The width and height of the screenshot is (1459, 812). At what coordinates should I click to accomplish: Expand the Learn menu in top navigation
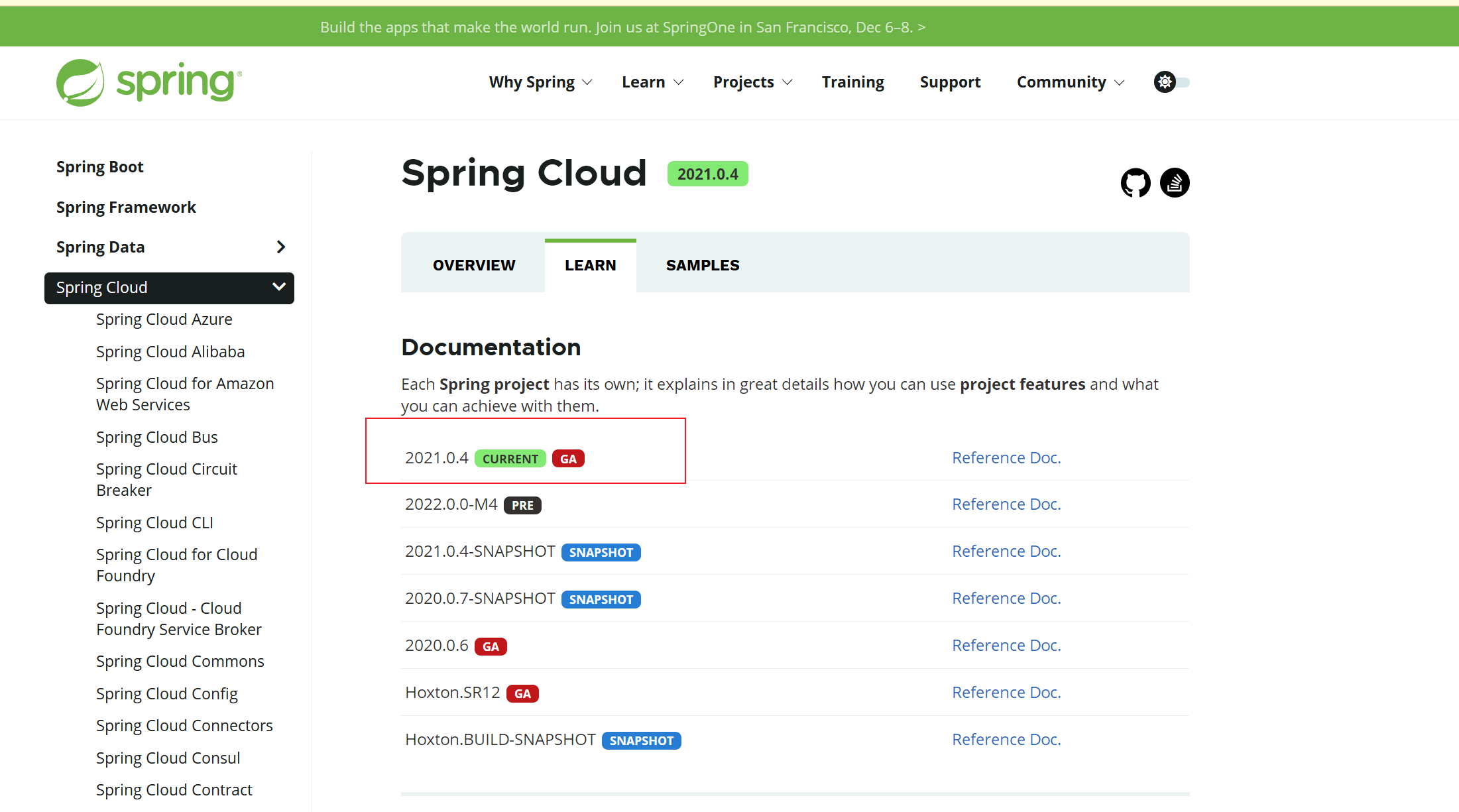tap(652, 82)
